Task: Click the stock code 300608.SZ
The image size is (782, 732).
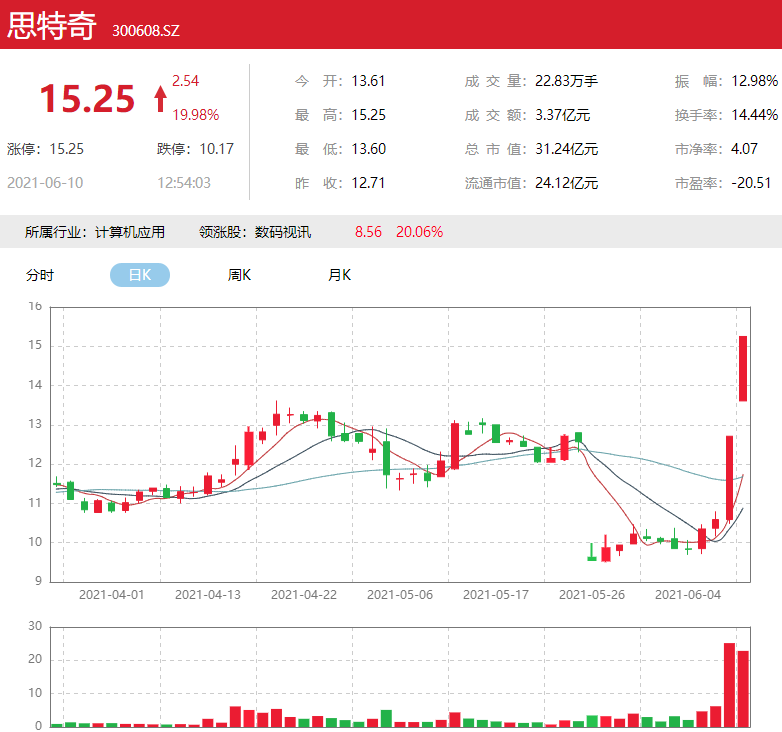Action: [146, 31]
